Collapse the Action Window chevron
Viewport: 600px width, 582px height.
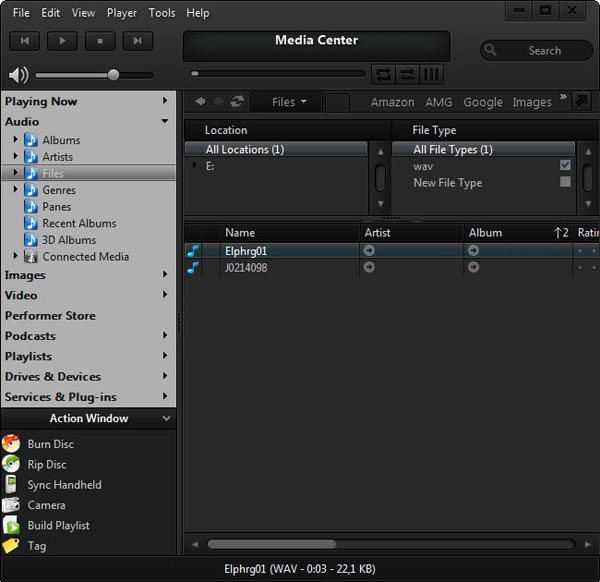166,419
